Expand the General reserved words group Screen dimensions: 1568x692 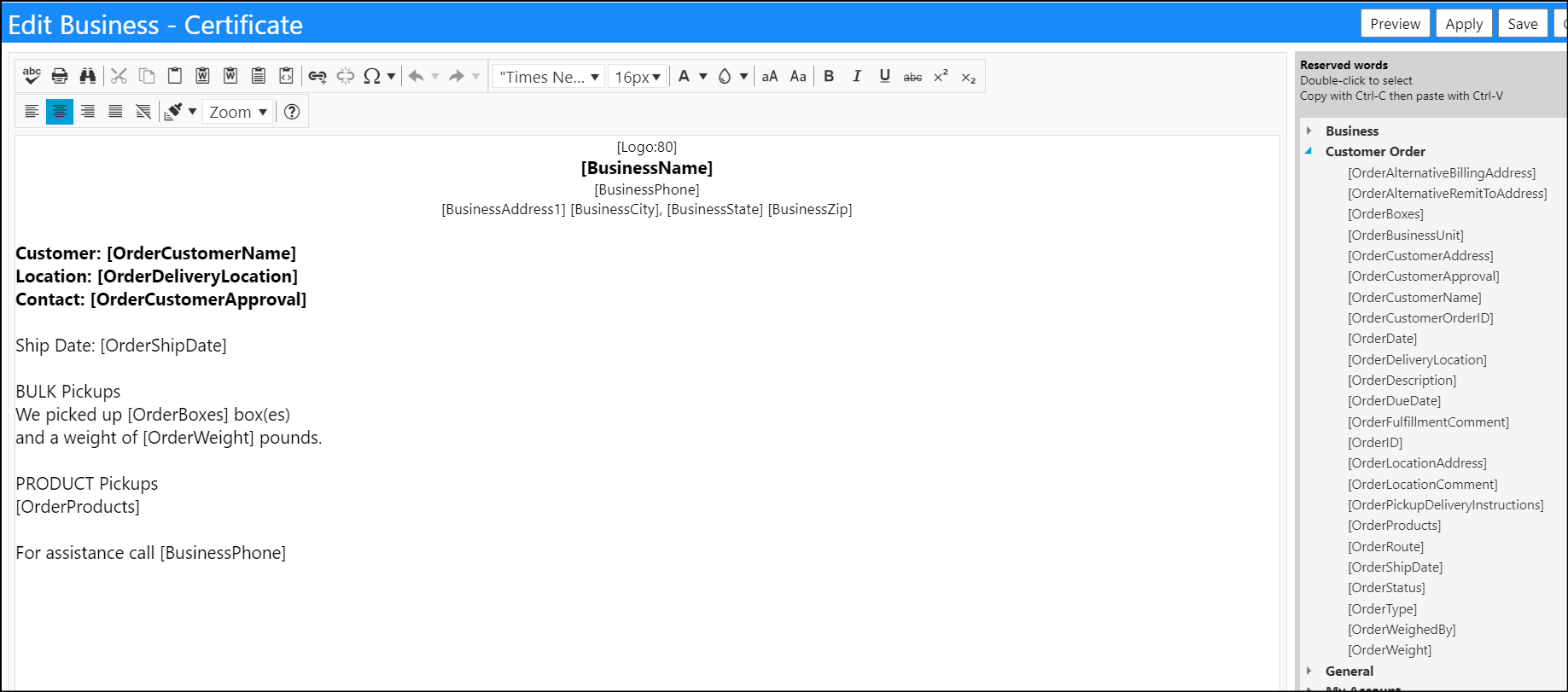(1309, 671)
